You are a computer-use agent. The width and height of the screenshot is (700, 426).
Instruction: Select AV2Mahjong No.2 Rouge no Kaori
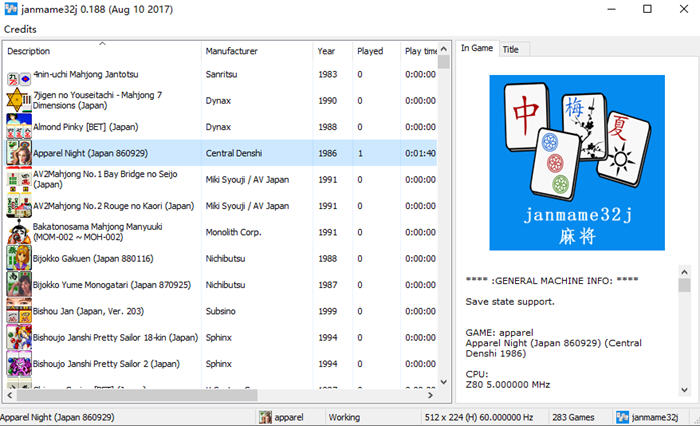[113, 206]
